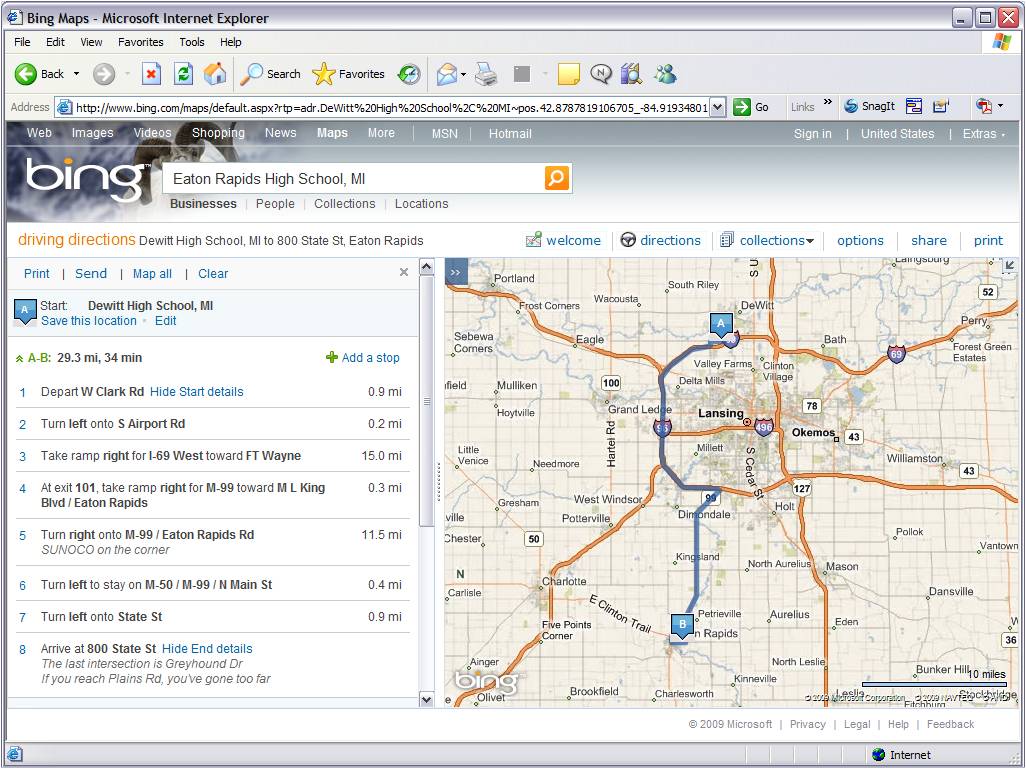1026x770 pixels.
Task: Click the blue marker B on map
Action: click(682, 625)
